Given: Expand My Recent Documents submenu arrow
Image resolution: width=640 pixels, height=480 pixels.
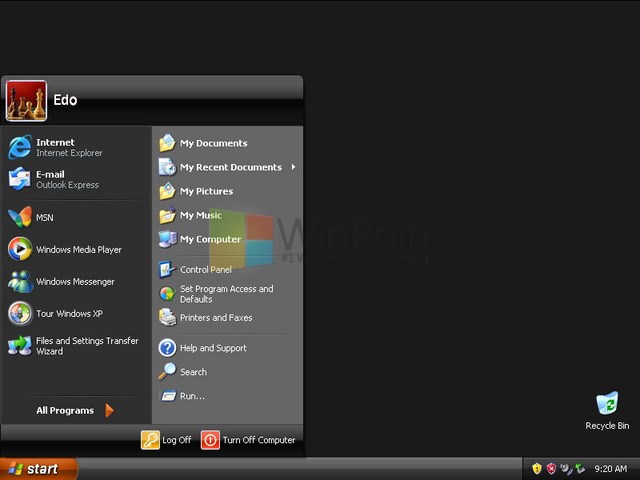Looking at the screenshot, I should click(293, 167).
